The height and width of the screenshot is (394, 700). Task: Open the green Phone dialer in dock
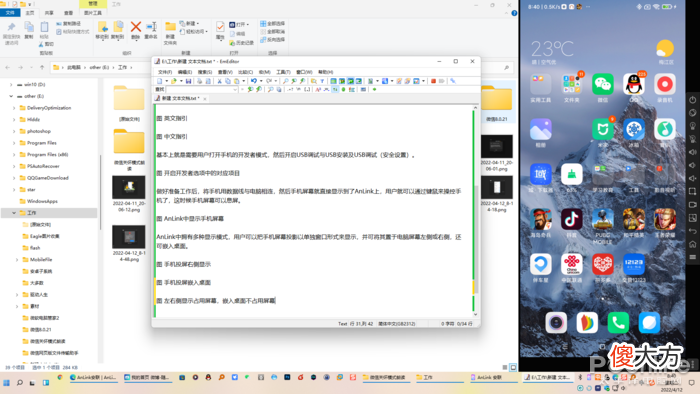[618, 323]
